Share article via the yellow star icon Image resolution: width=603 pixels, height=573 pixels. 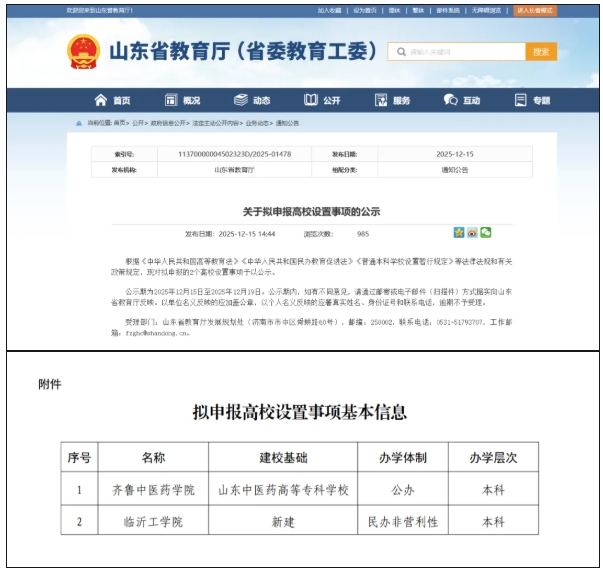pos(458,233)
